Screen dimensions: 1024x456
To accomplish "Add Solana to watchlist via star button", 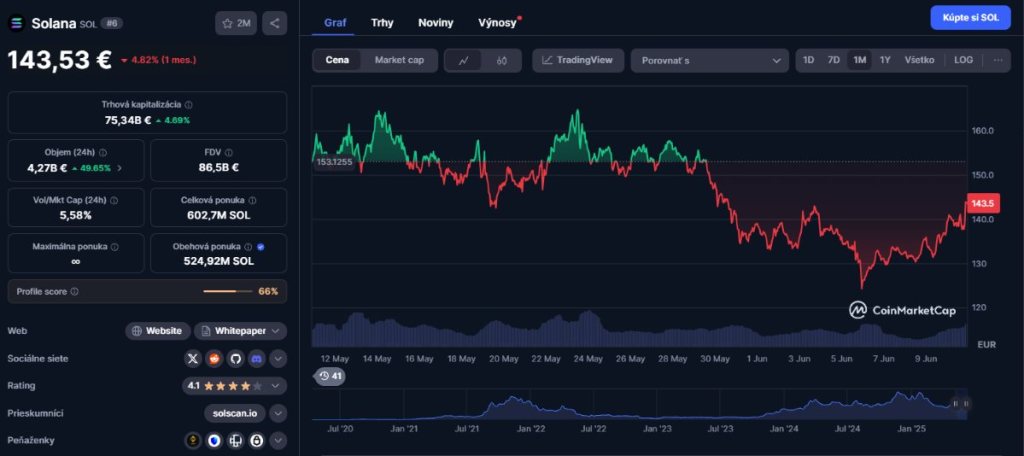I will click(236, 22).
